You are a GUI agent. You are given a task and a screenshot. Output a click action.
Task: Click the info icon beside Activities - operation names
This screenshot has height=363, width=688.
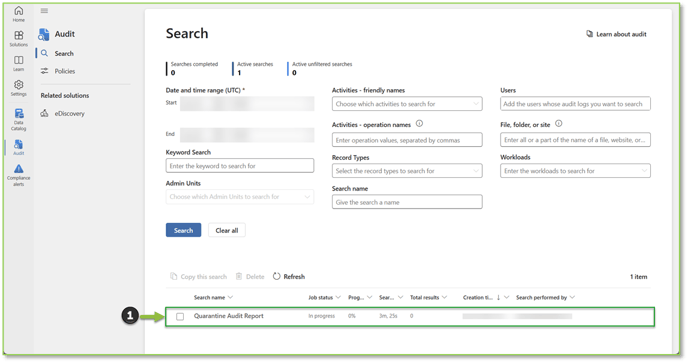419,124
